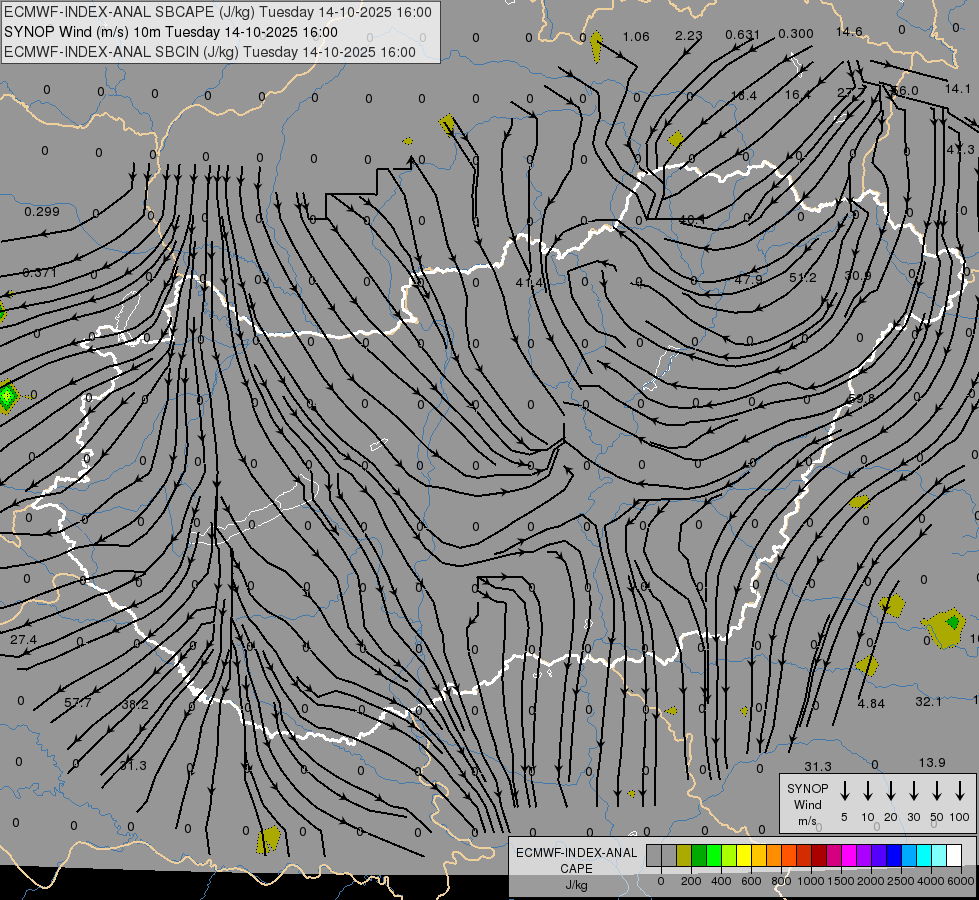
Task: Click the 5 m/s wind arrow in legend
Action: [845, 791]
